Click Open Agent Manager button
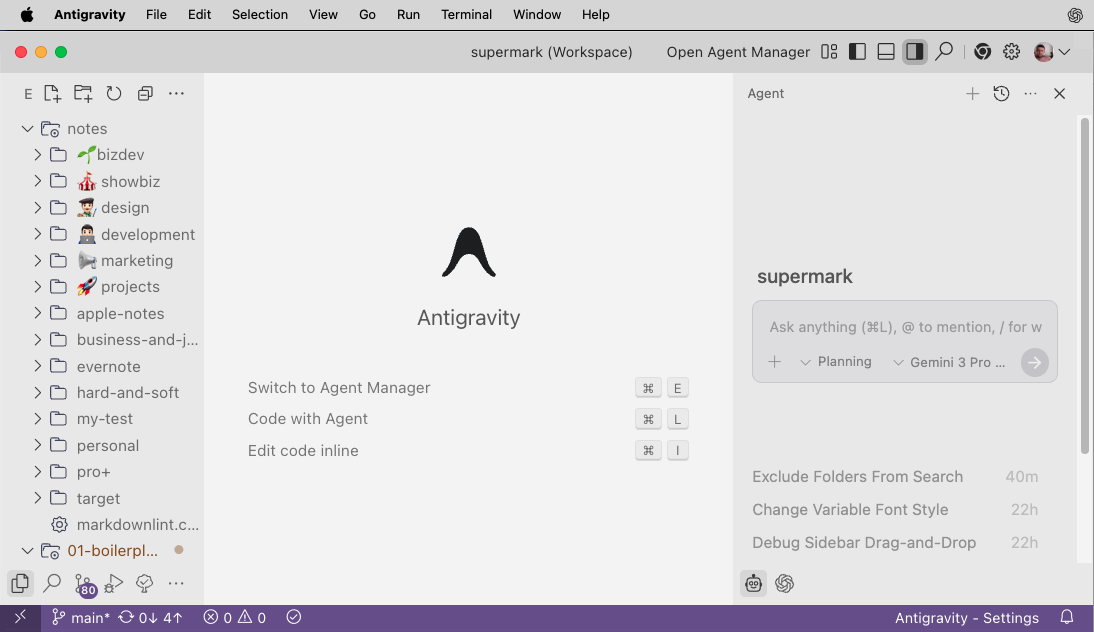Screen dimensions: 1094x632 click(738, 52)
